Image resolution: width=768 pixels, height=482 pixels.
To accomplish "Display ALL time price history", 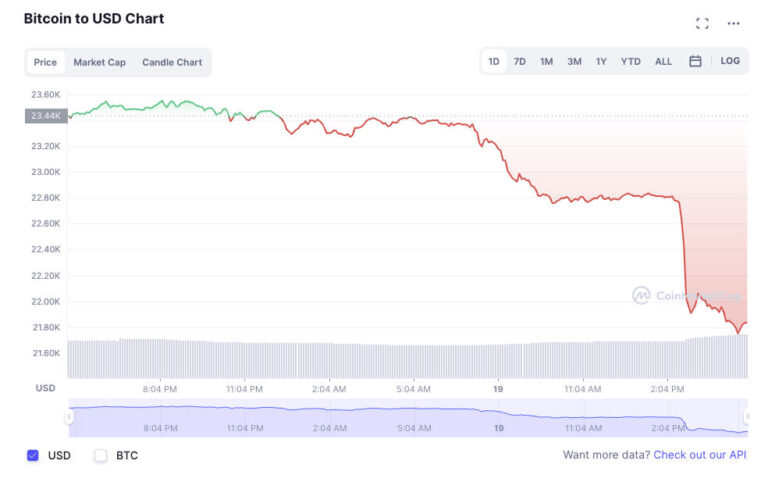I will point(663,61).
